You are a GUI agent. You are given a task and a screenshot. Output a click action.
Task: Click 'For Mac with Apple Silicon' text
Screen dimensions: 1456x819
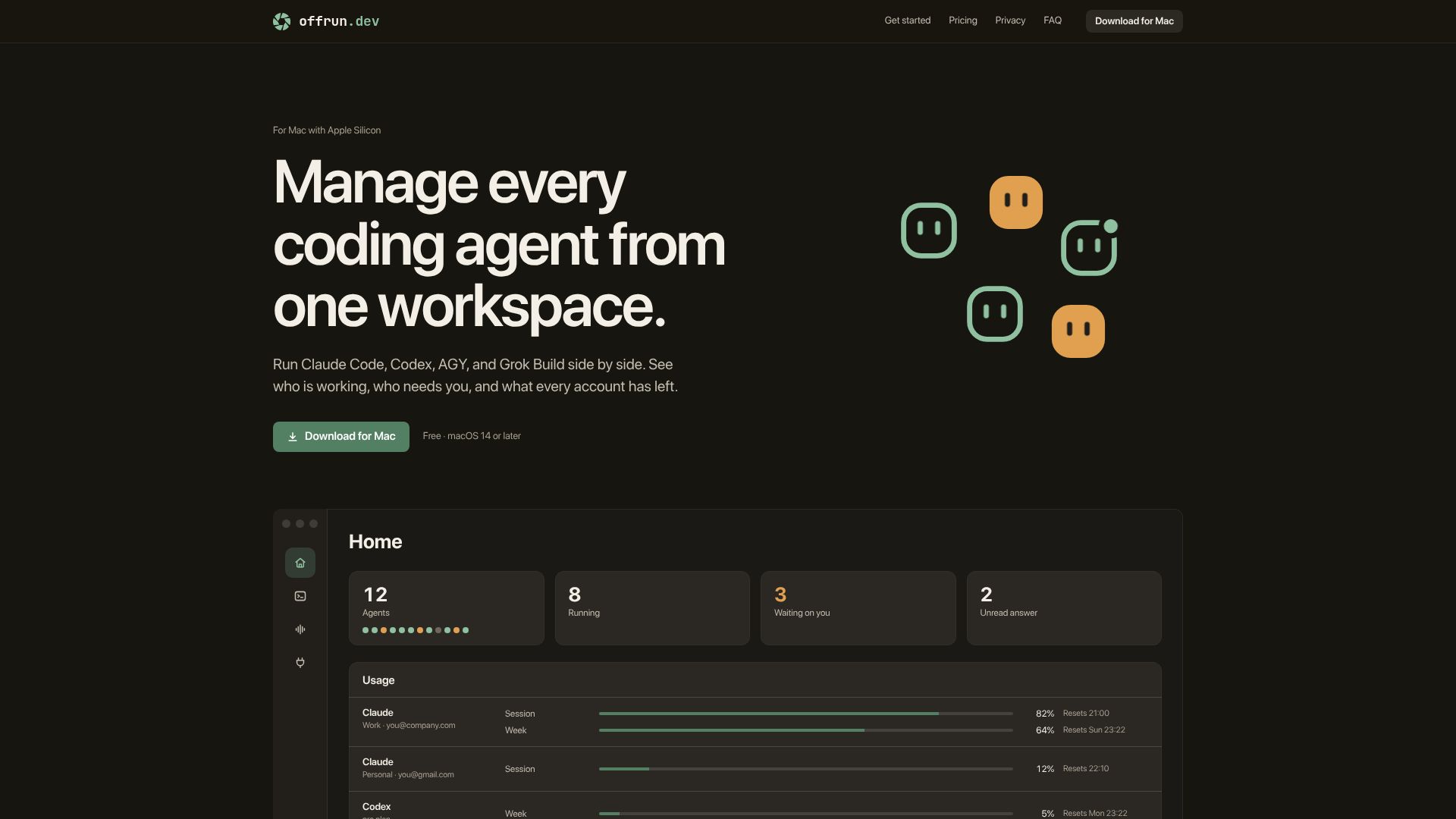(327, 130)
